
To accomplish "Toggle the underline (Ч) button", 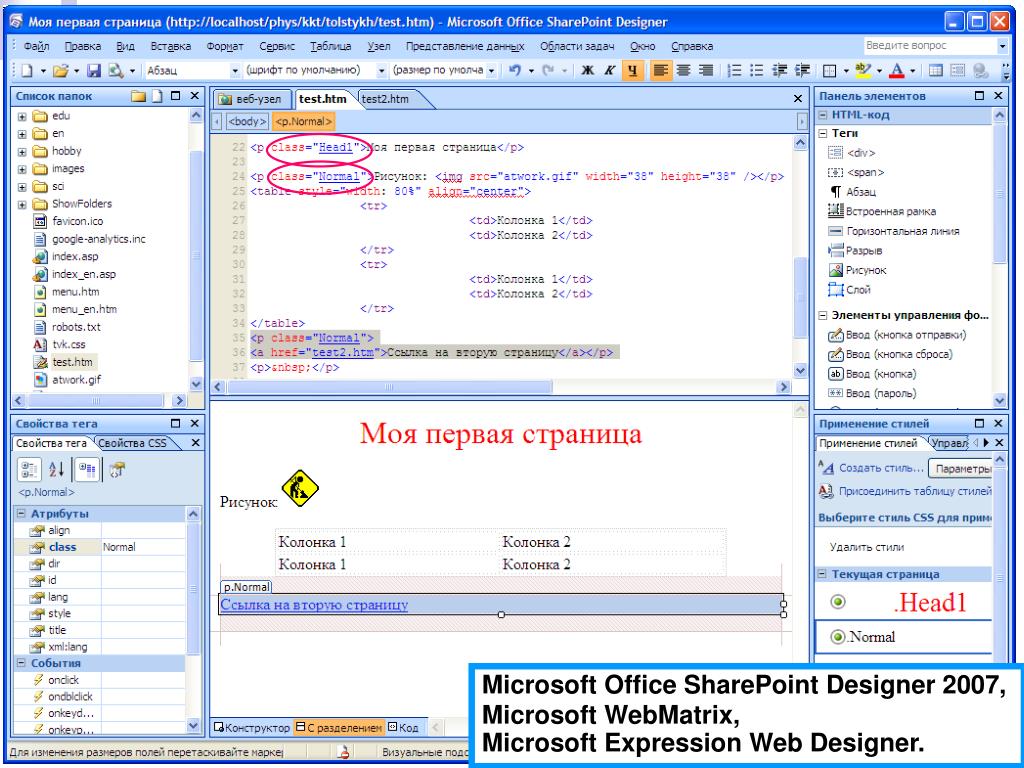I will 632,72.
